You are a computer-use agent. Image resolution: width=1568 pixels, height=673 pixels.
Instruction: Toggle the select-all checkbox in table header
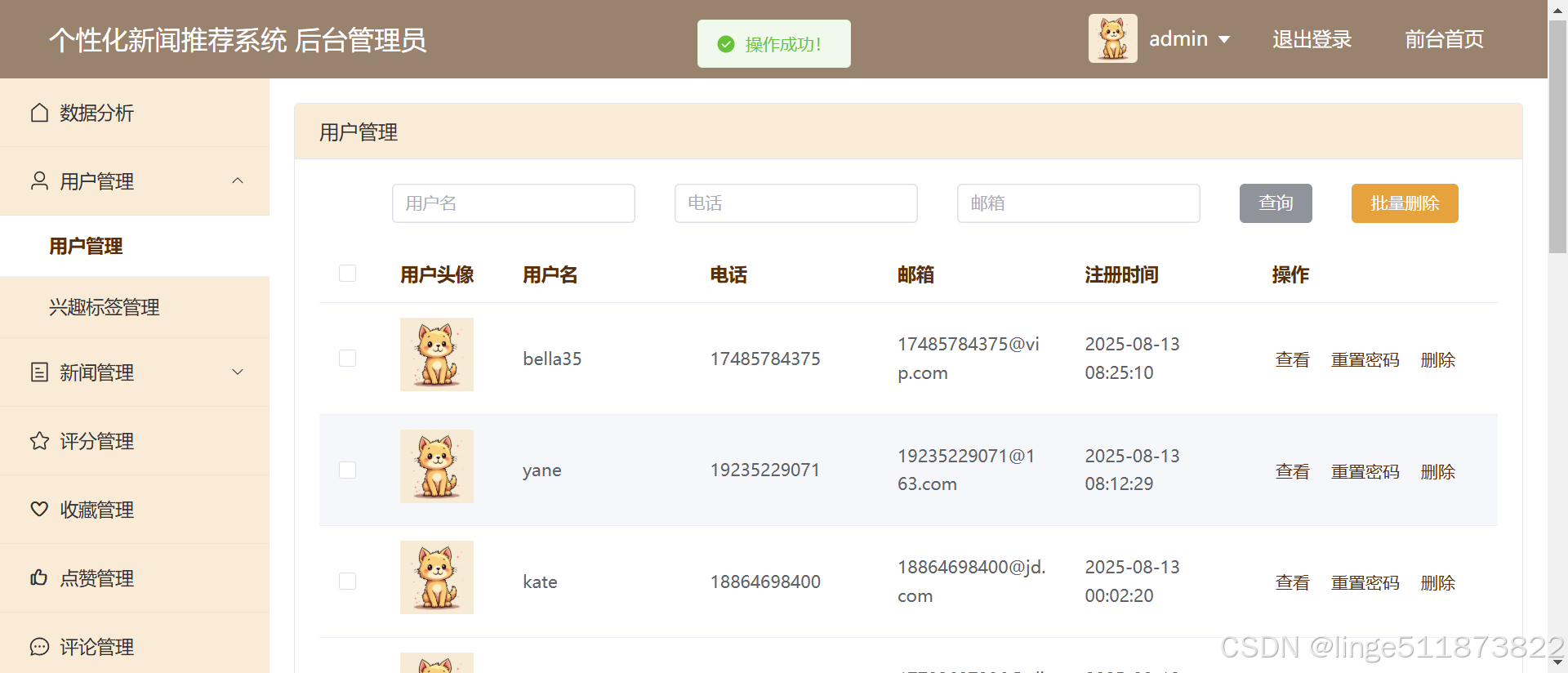(347, 273)
